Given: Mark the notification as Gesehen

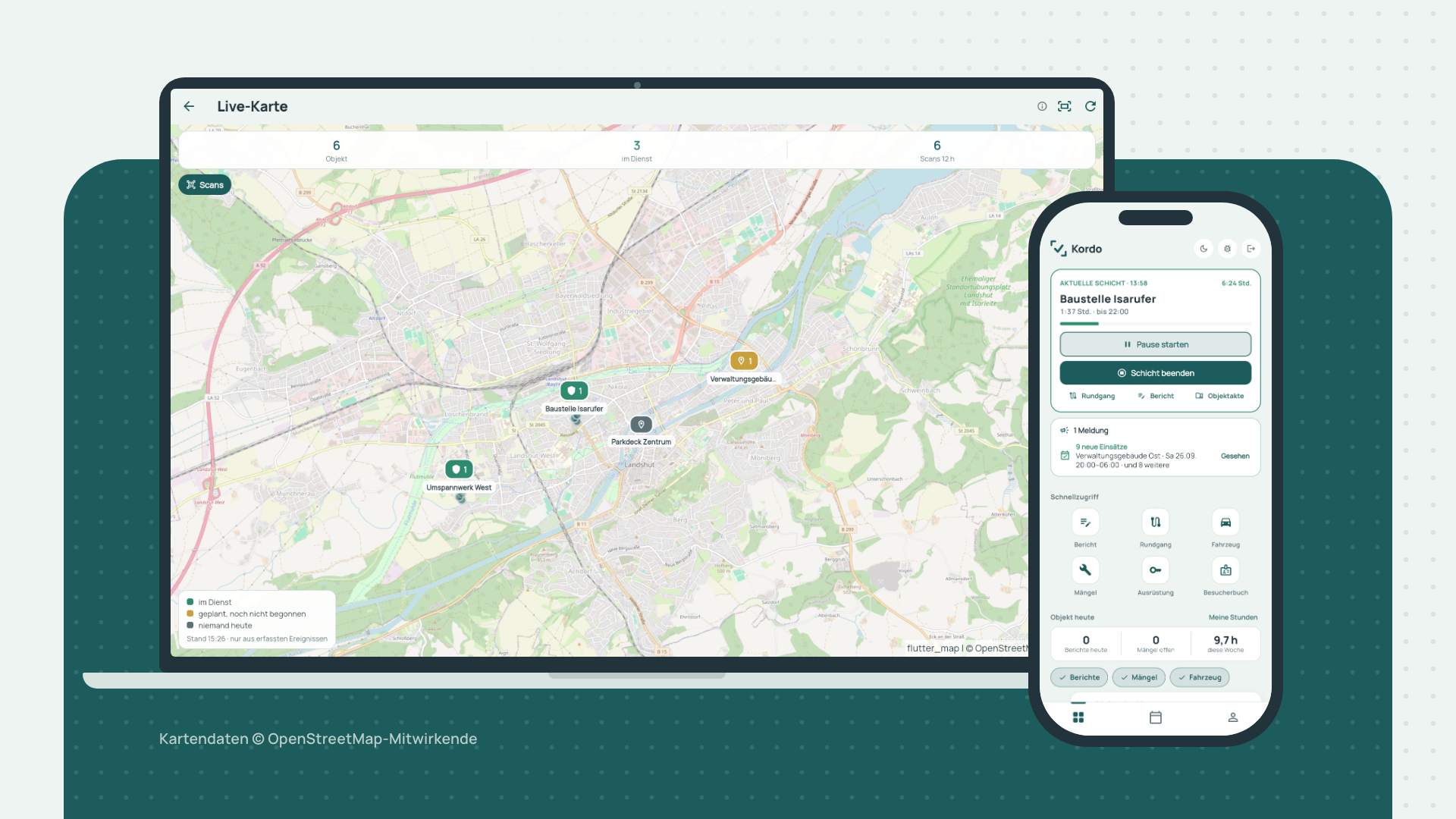Looking at the screenshot, I should pos(1235,457).
